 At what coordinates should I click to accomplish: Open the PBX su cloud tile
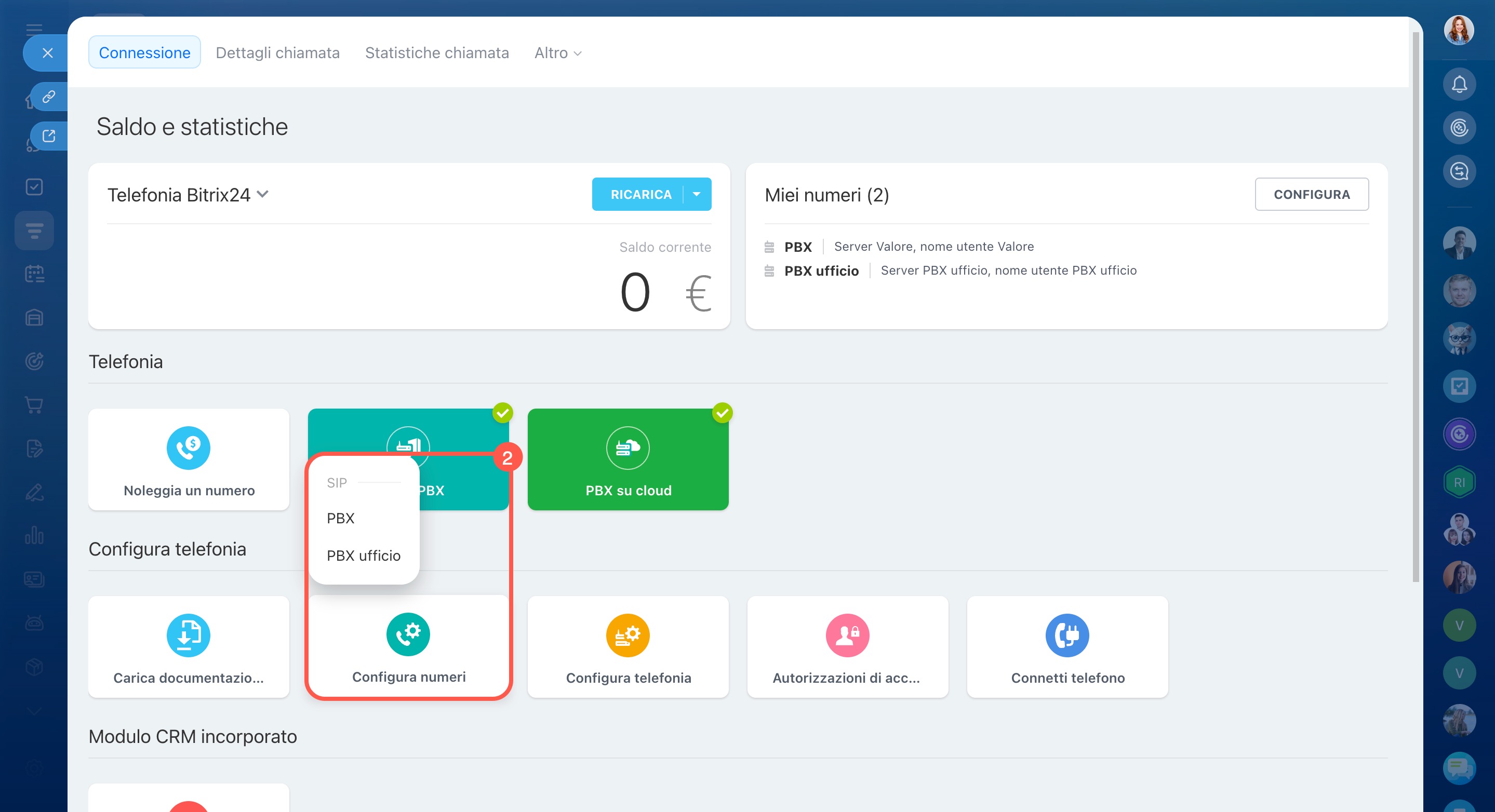coord(628,459)
